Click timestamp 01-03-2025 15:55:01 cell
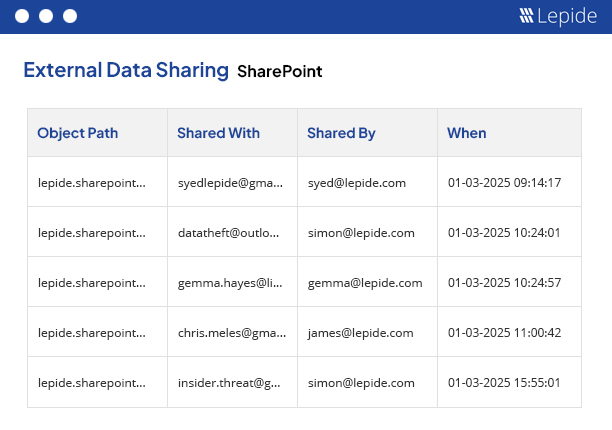The height and width of the screenshot is (430, 612). [x=505, y=383]
